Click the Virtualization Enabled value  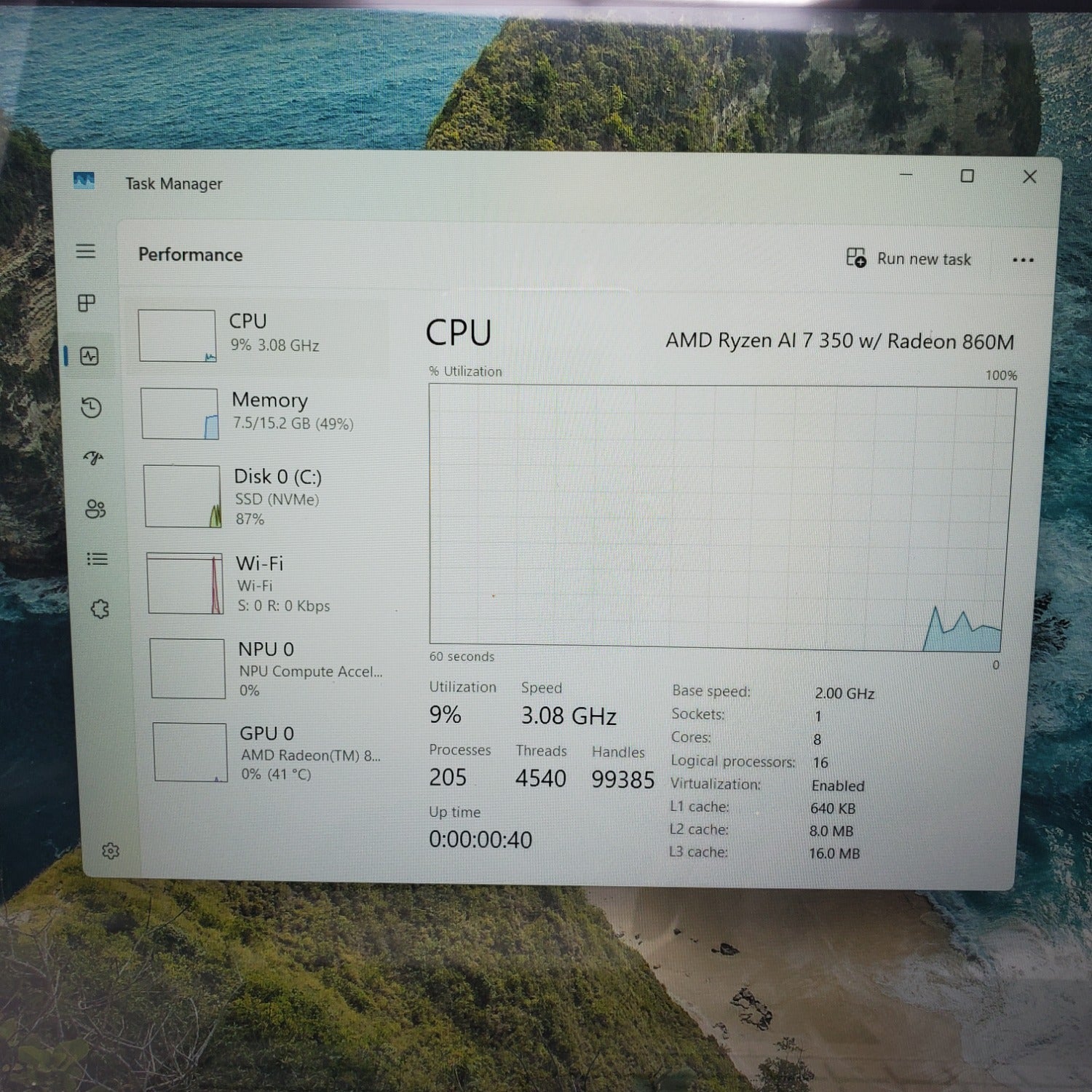click(x=838, y=786)
